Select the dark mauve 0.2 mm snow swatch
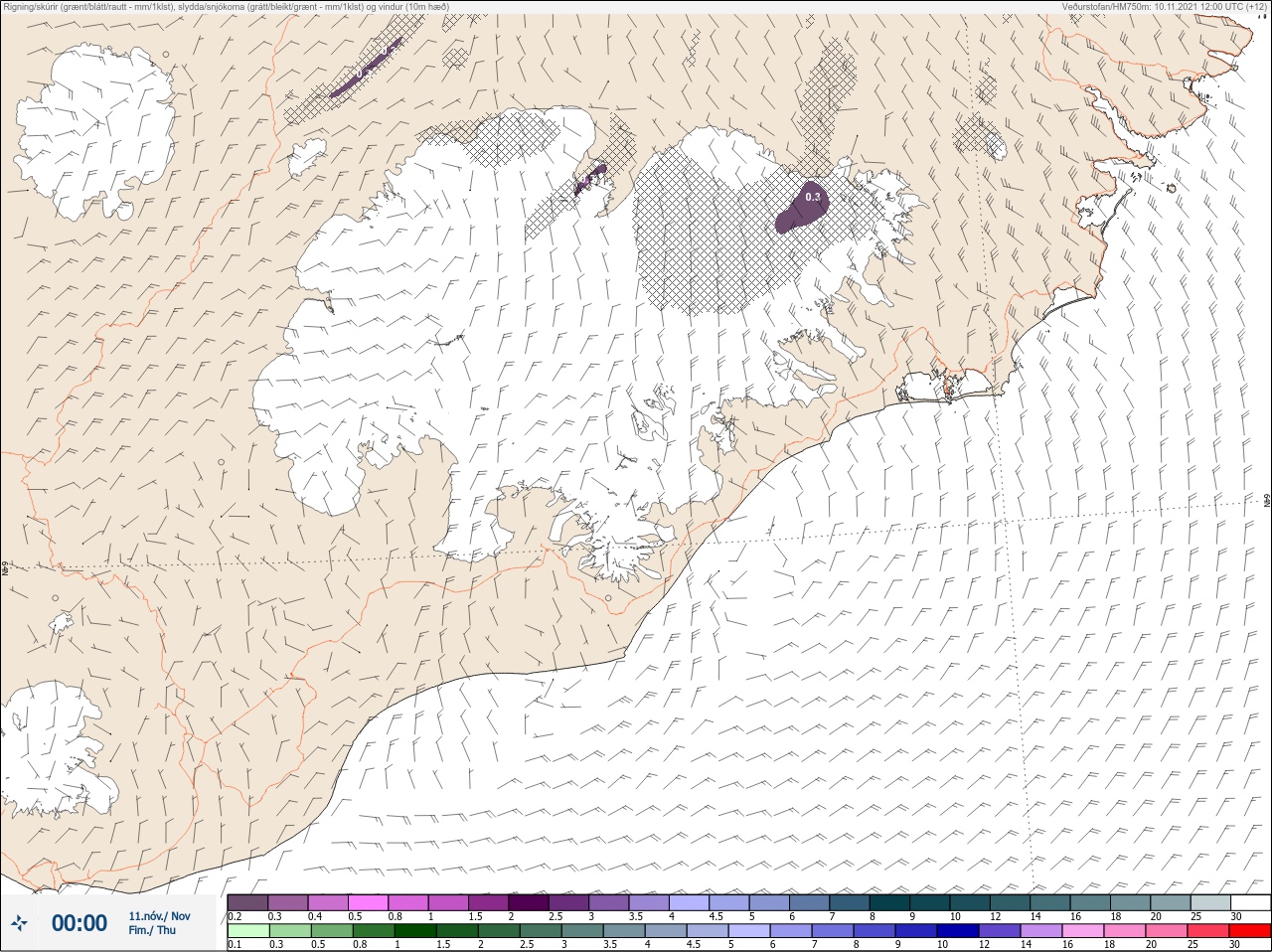This screenshot has width=1272, height=952. pos(247,902)
